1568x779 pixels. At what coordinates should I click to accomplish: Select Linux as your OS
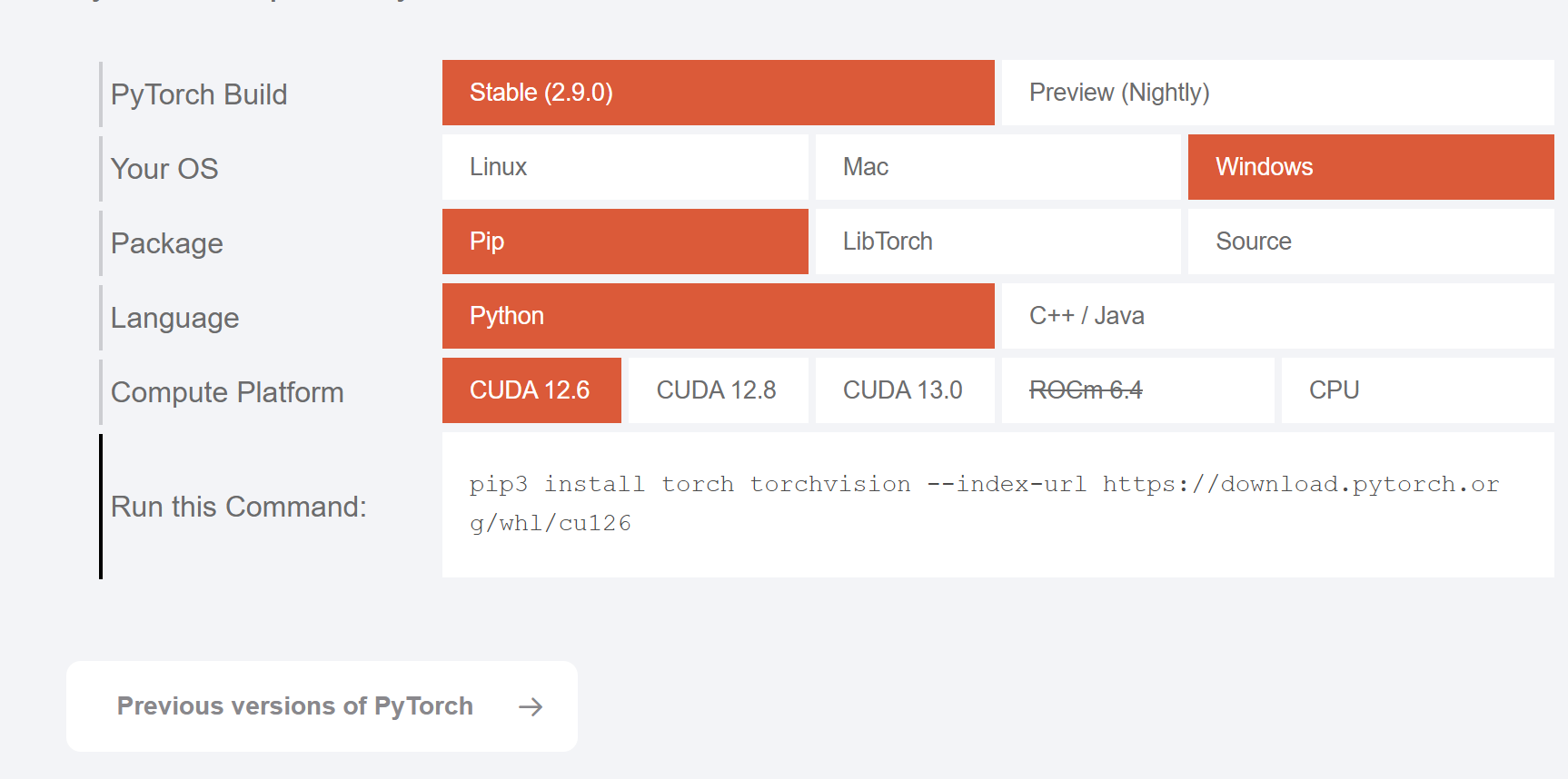625,167
